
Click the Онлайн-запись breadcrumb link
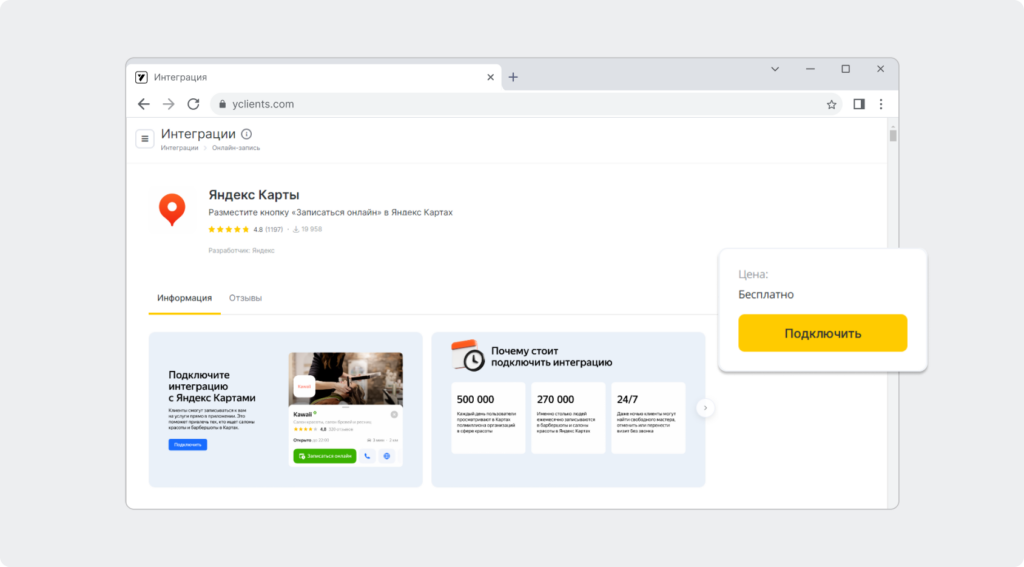[236, 148]
